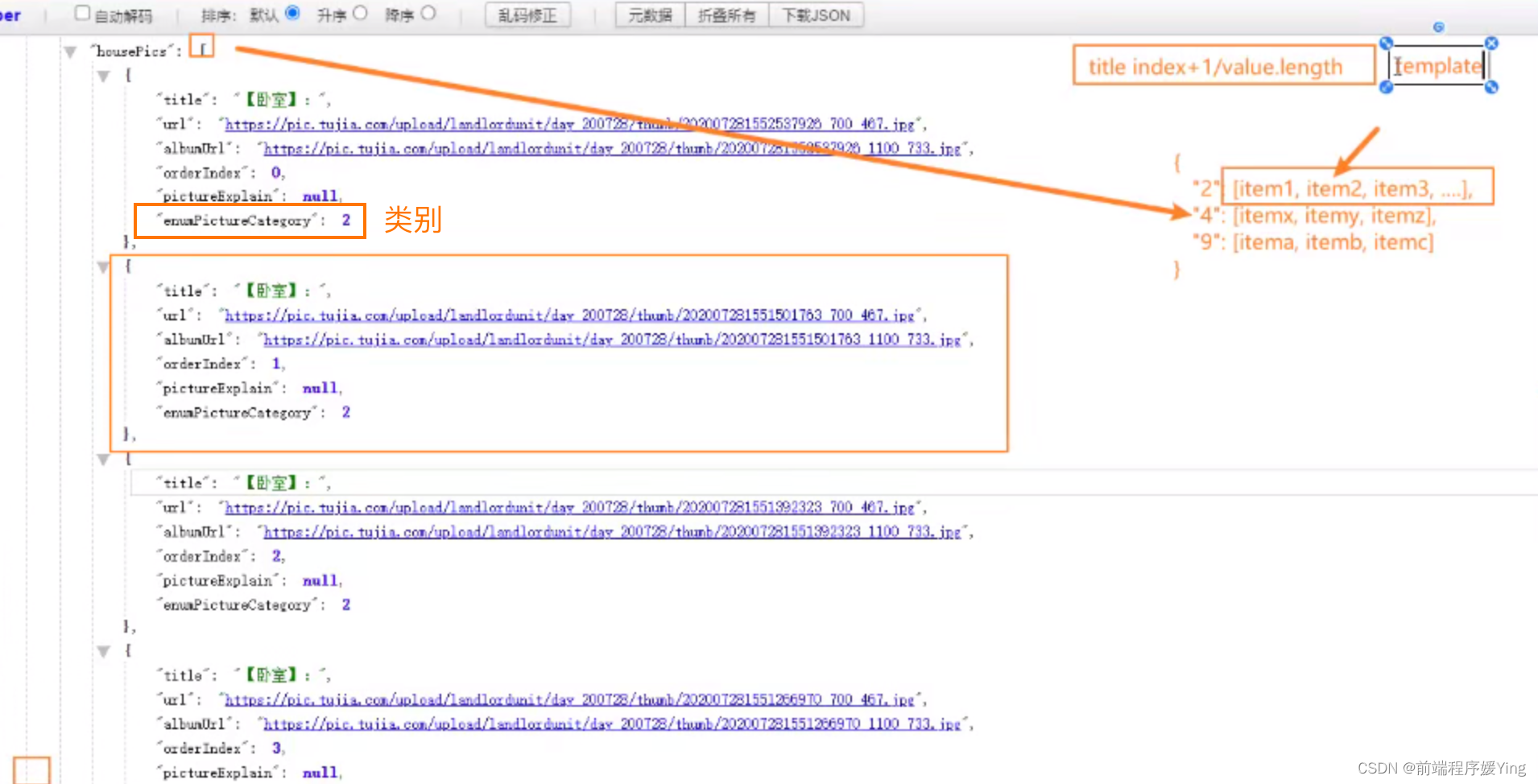Click the 折叠所有 collapse-all button
The width and height of the screenshot is (1538, 784).
click(726, 14)
